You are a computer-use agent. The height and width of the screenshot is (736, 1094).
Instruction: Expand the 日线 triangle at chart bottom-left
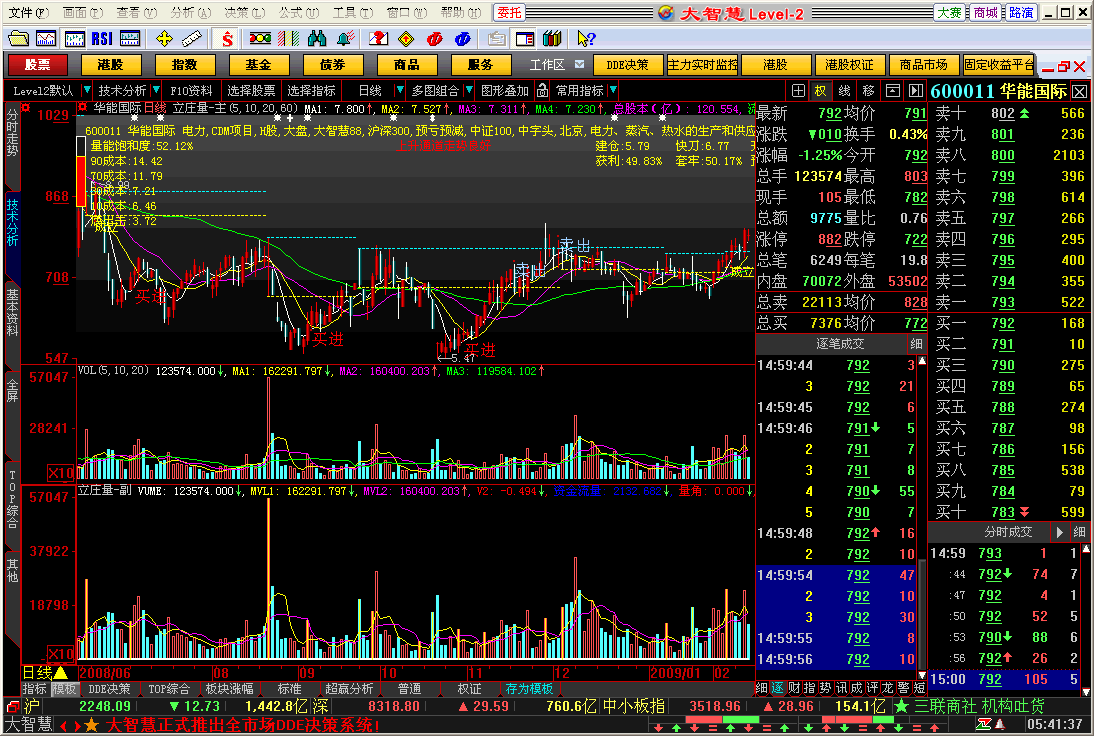(61, 673)
